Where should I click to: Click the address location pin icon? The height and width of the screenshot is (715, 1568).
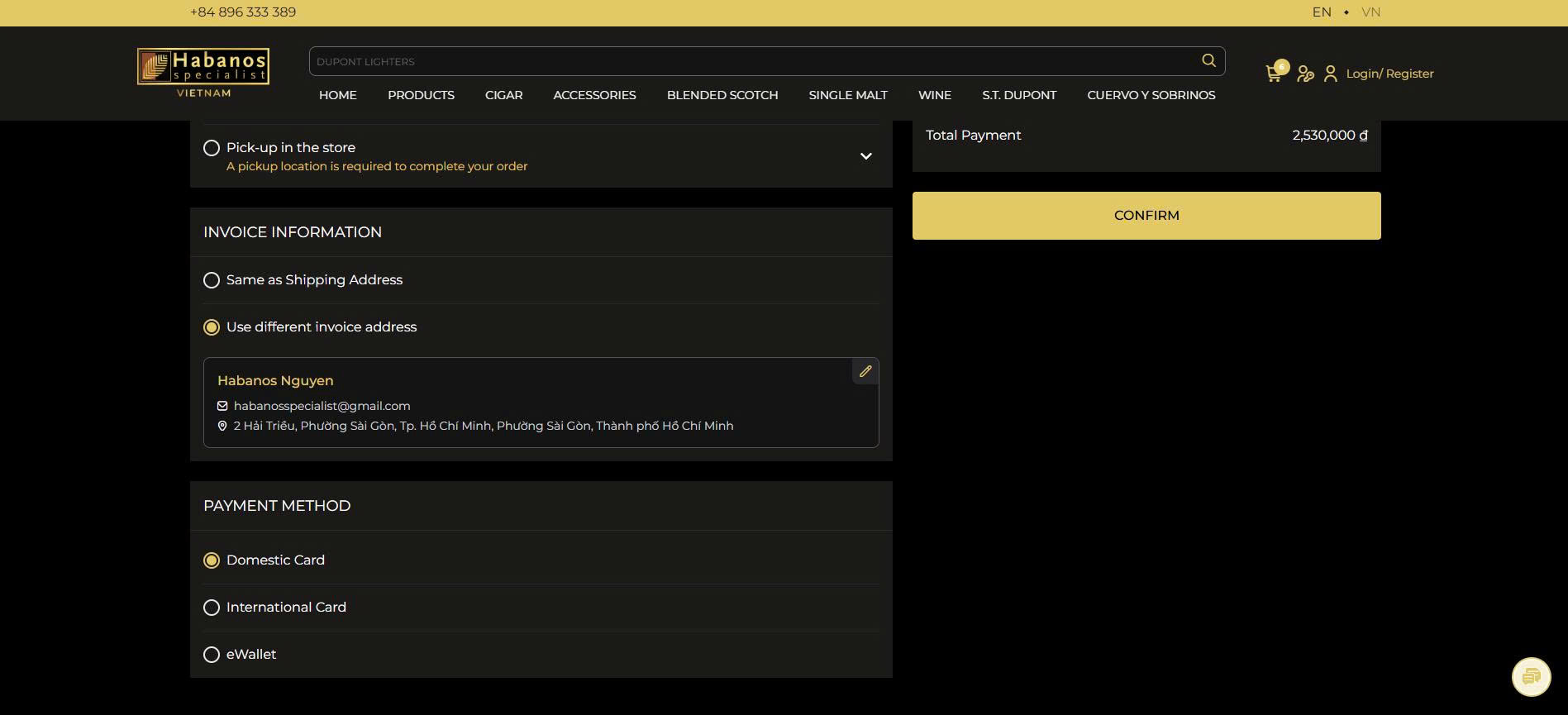click(x=222, y=426)
